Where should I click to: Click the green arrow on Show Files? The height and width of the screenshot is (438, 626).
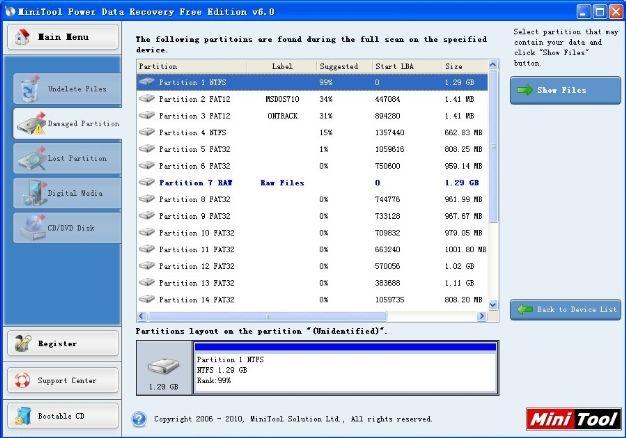click(525, 90)
